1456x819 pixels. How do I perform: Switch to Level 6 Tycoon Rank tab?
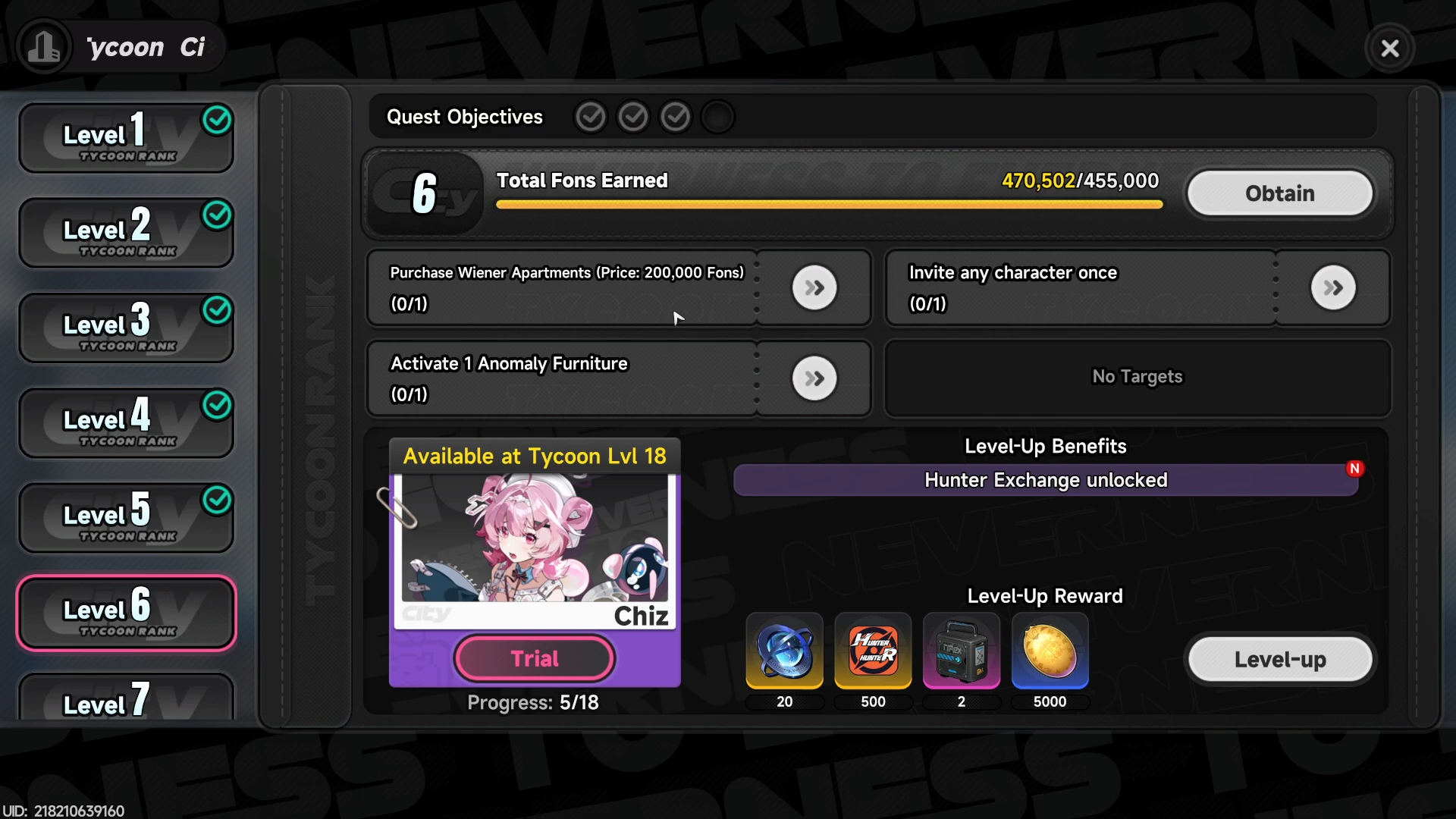(x=126, y=613)
